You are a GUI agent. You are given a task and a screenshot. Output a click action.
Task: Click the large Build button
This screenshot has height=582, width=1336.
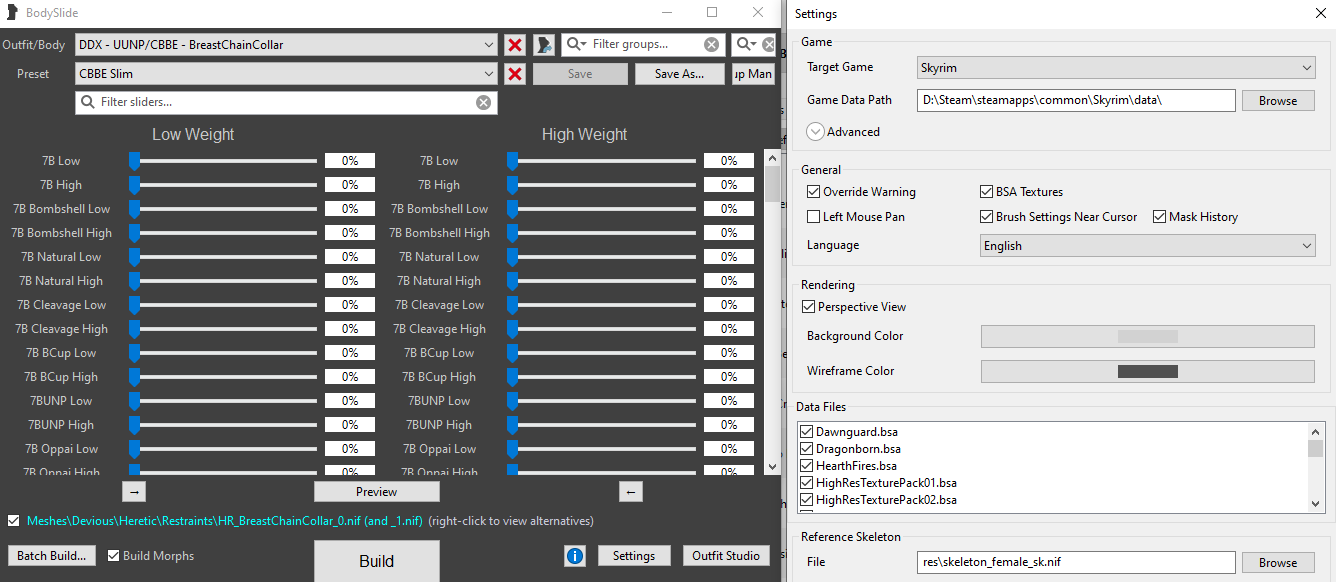pos(376,561)
